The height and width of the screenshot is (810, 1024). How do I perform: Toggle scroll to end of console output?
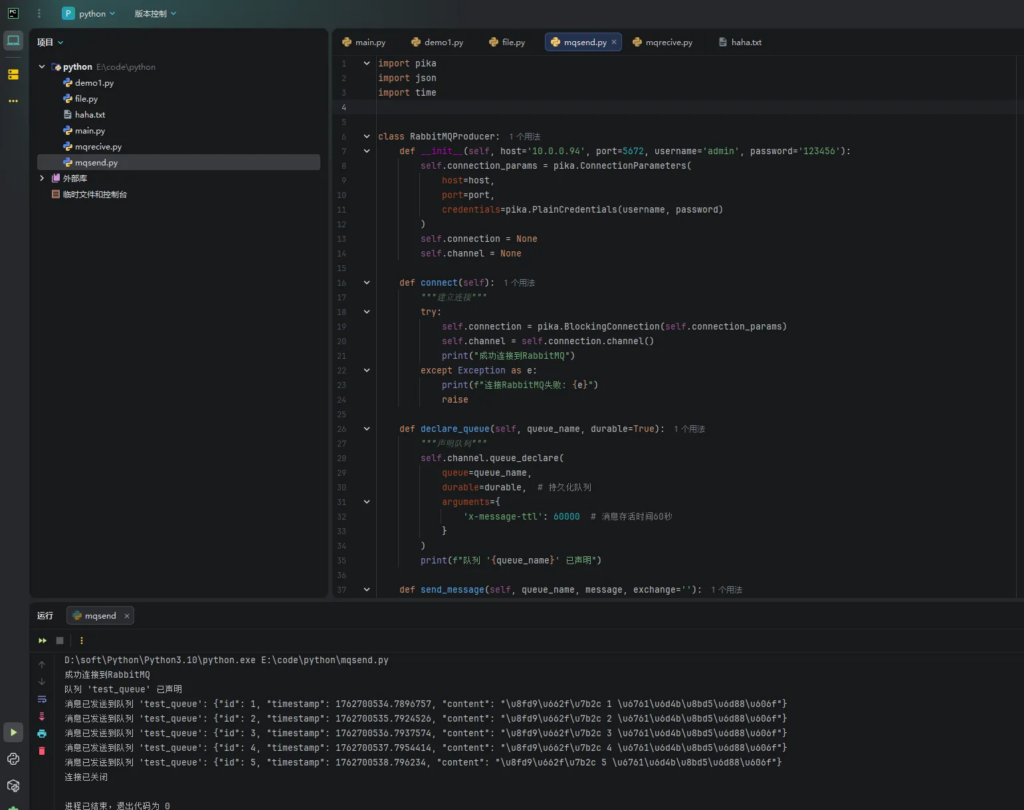point(42,716)
